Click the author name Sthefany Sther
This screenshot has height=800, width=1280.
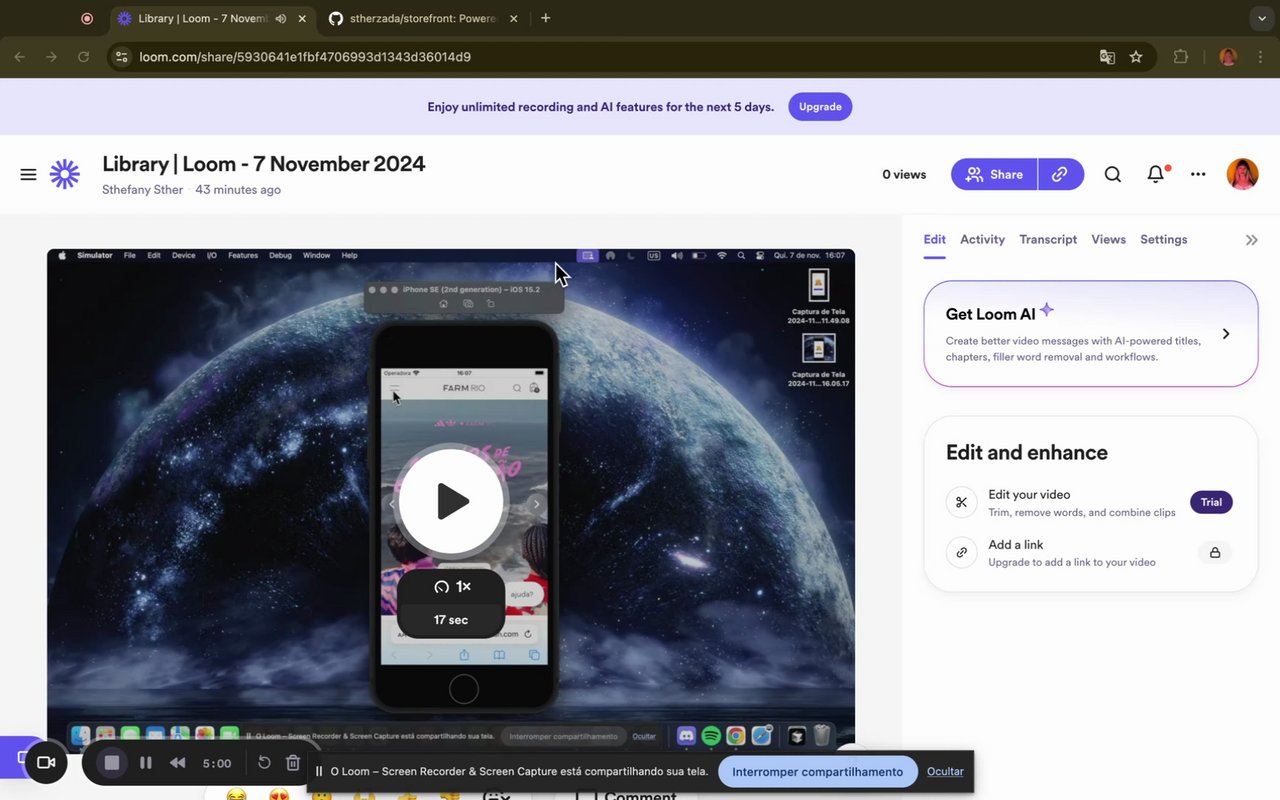coord(142,190)
